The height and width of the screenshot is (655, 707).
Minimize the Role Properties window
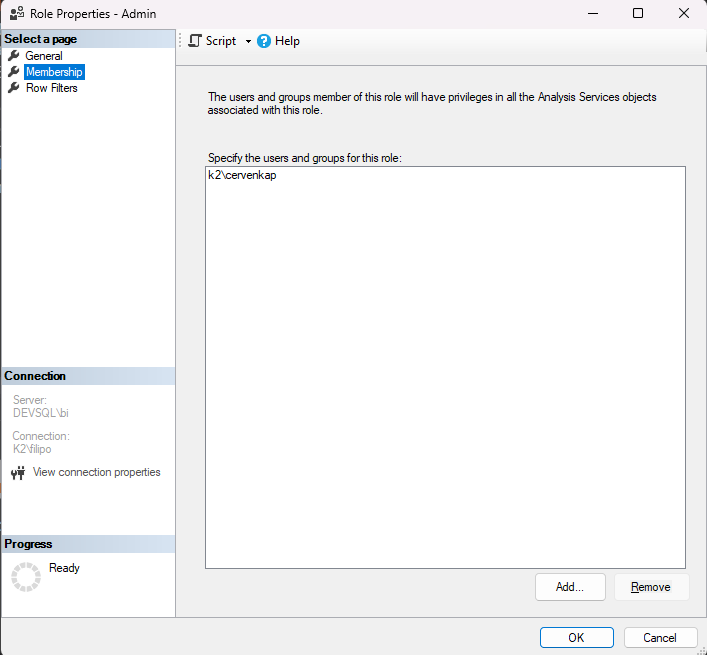coord(593,14)
